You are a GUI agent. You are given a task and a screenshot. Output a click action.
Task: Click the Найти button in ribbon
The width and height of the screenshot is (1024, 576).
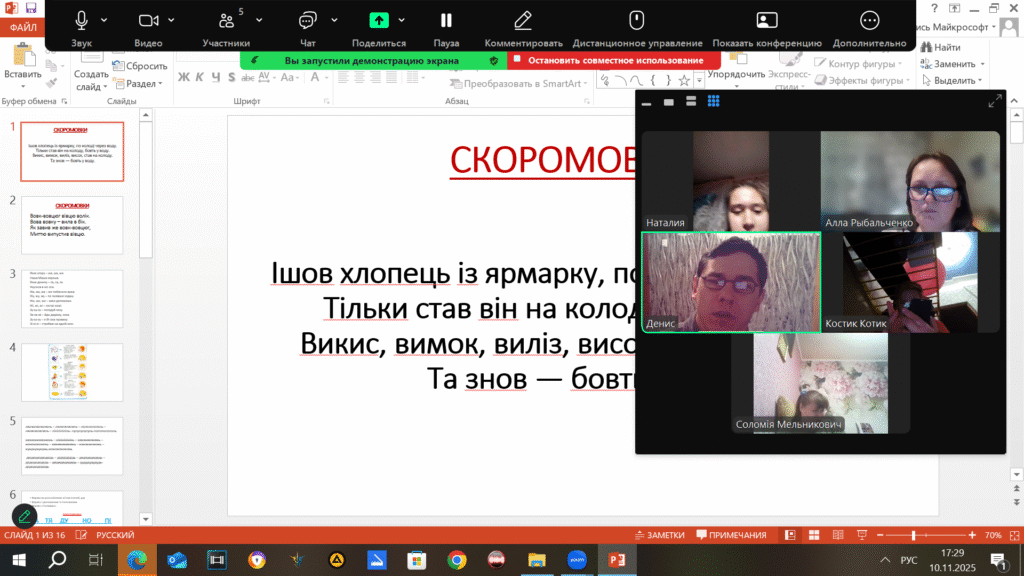pyautogui.click(x=942, y=47)
